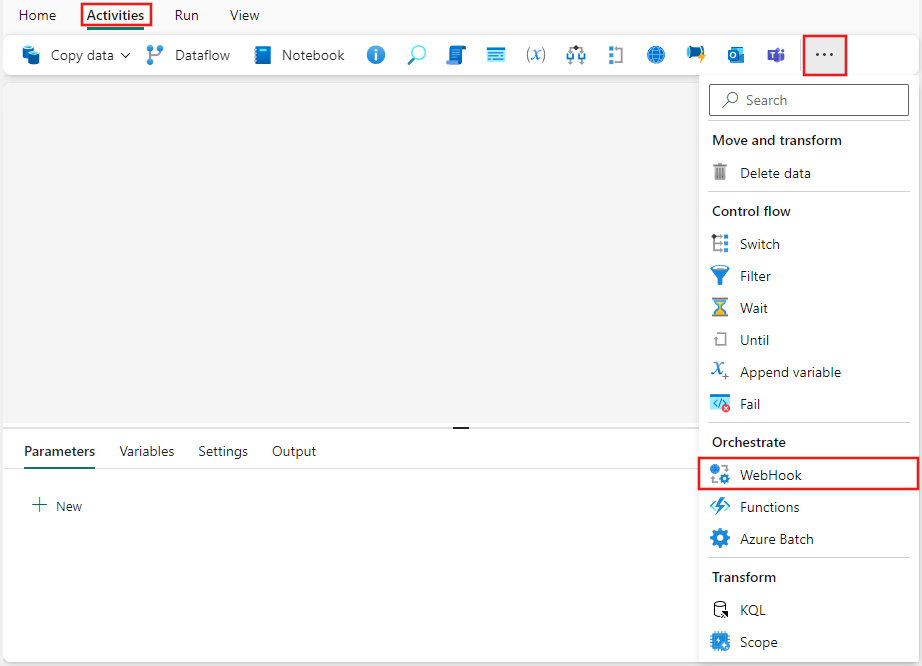This screenshot has height=666, width=922.
Task: Add a Teams activity from the toolbar
Action: pos(775,55)
